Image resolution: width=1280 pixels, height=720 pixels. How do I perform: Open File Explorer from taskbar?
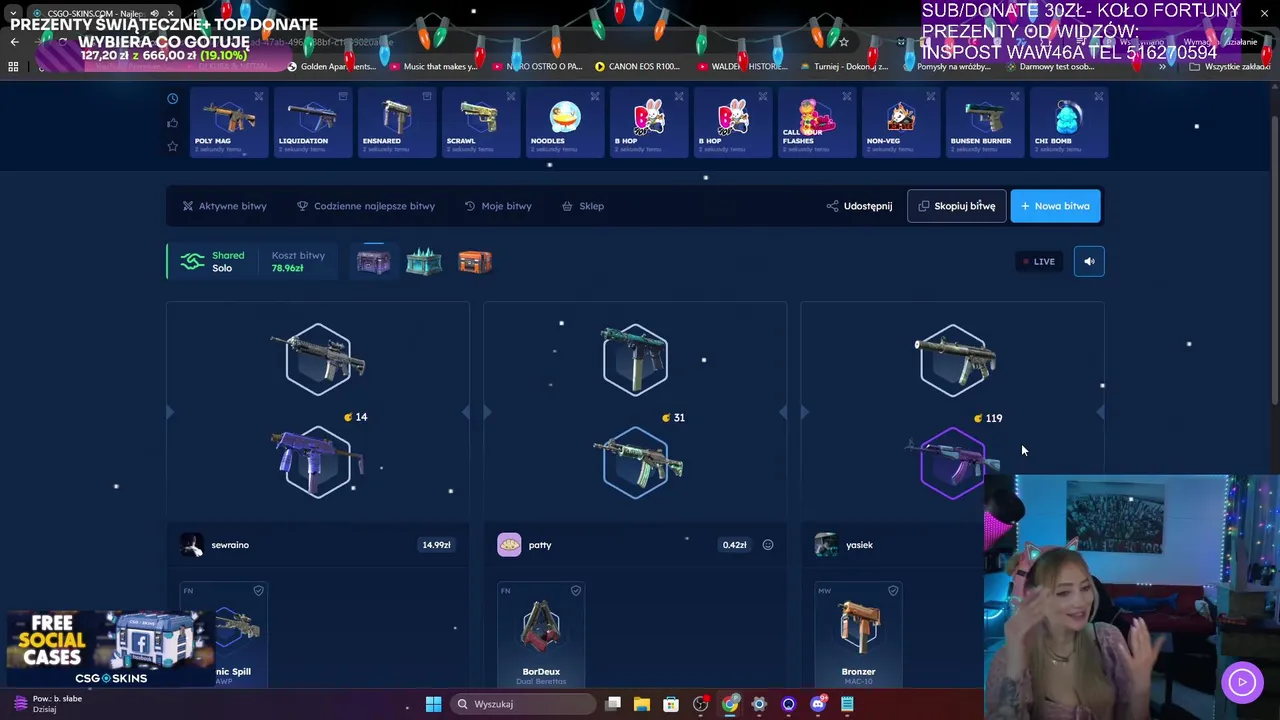click(642, 704)
